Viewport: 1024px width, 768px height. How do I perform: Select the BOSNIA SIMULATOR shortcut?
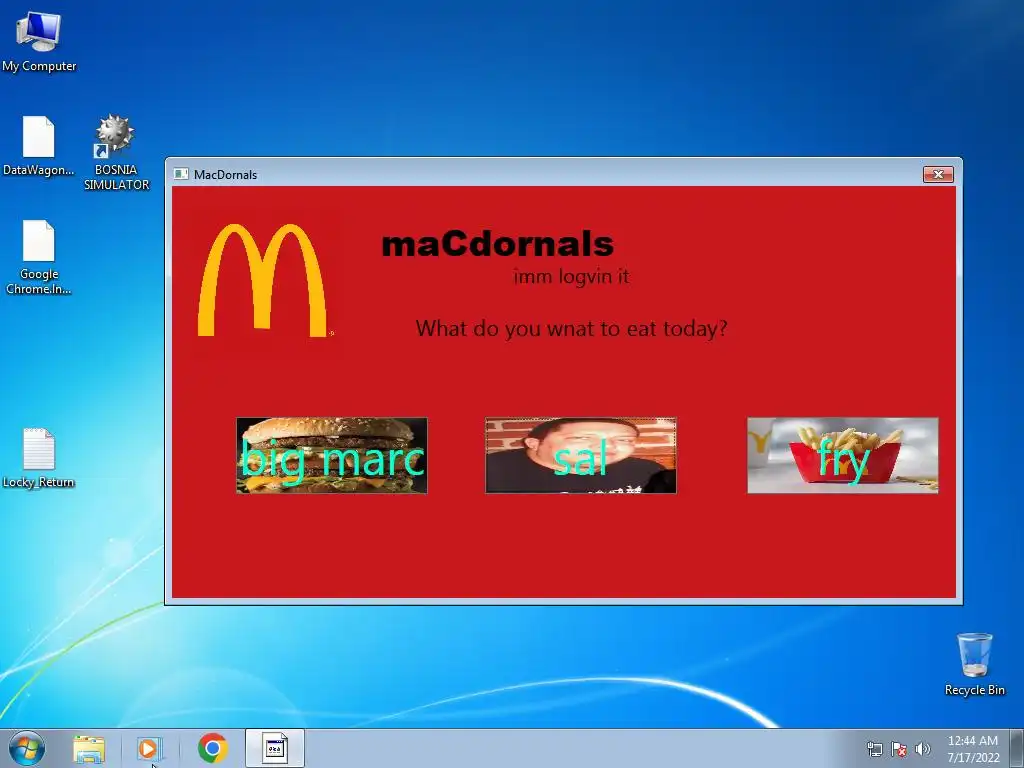pos(116,153)
